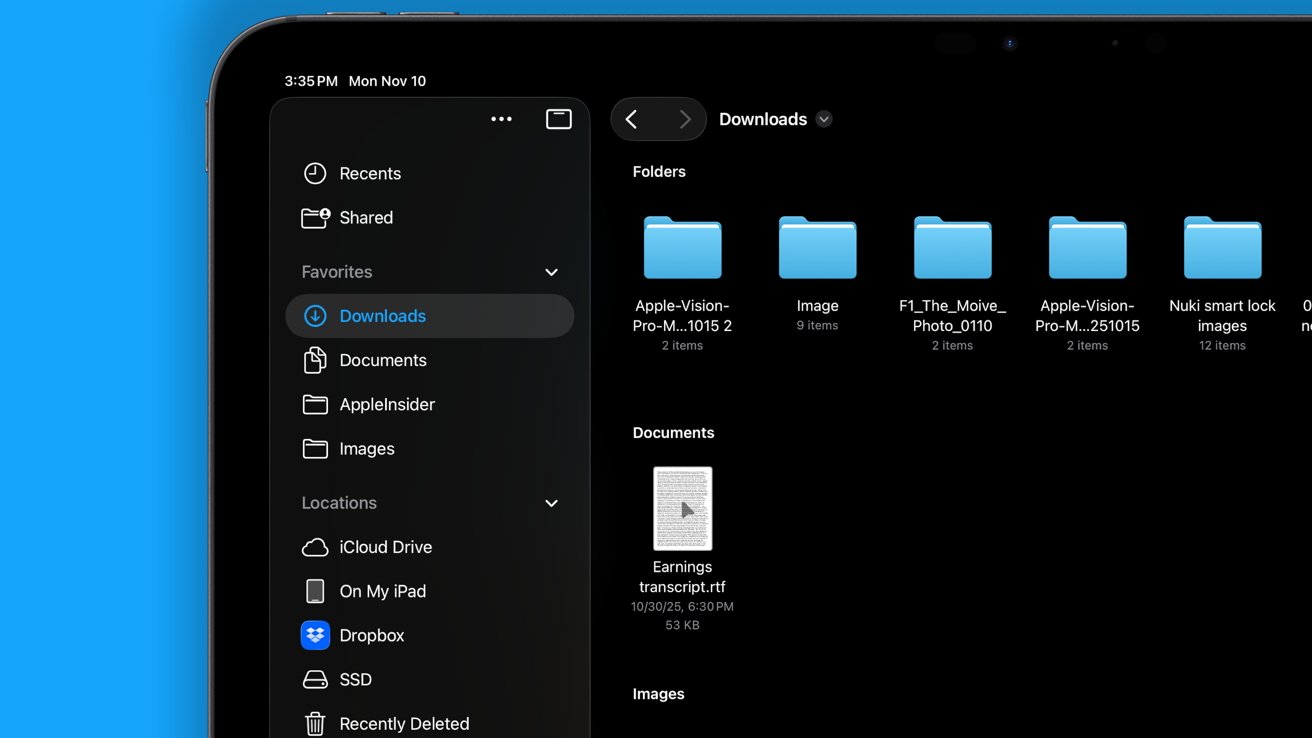Toggle the sidebar panel icon
Viewport: 1312px width, 738px height.
click(558, 119)
